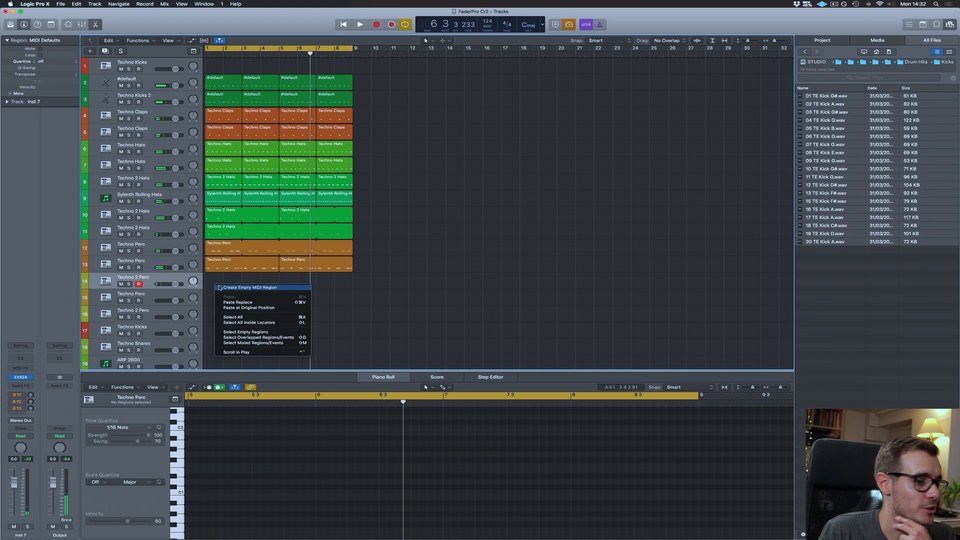Viewport: 960px width, 540px height.
Task: Switch to the Media browser tab
Action: (x=877, y=40)
